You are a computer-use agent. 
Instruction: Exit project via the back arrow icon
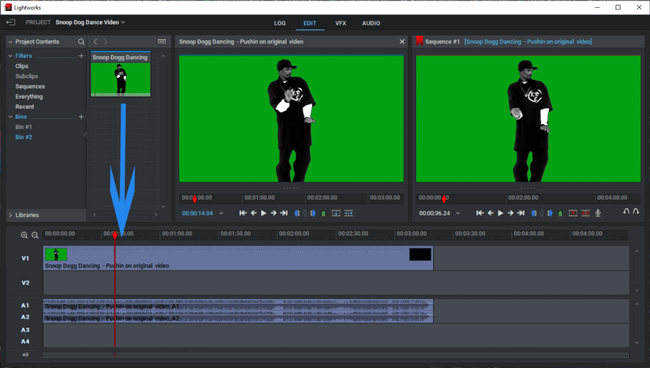(11, 22)
